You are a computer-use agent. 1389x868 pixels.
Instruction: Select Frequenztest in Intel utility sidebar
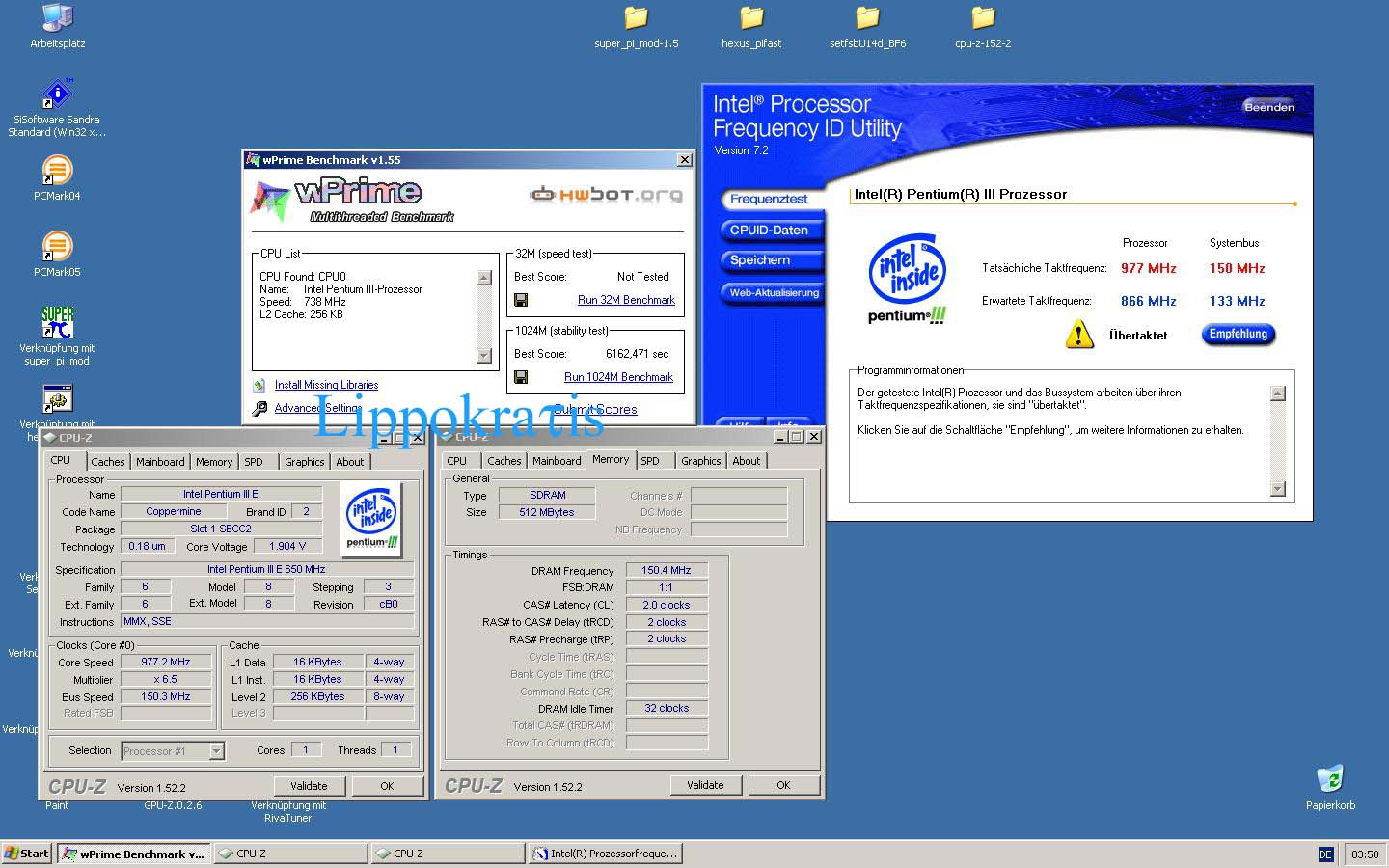coord(769,199)
